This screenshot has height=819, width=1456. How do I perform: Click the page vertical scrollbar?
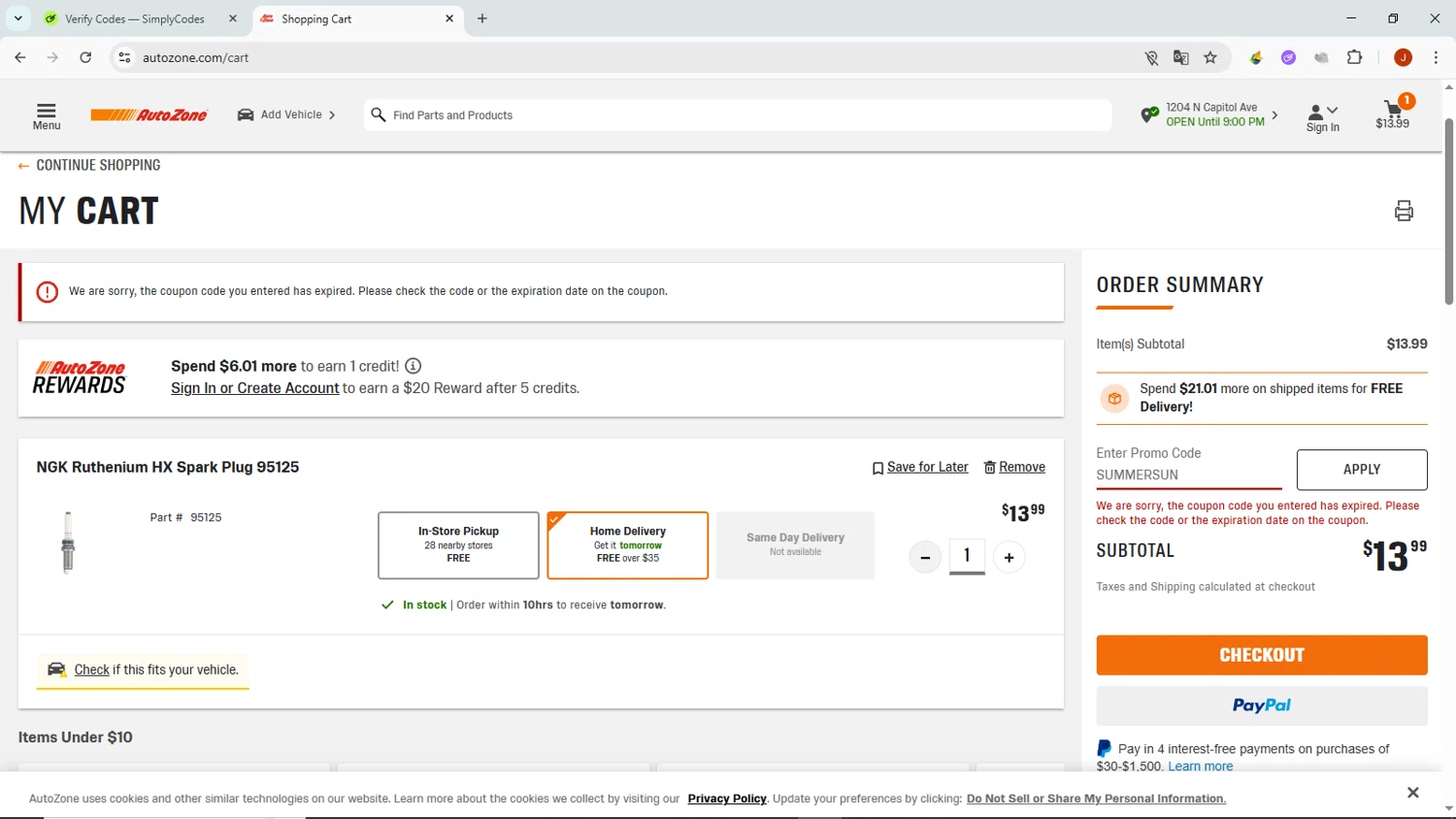[x=1449, y=212]
